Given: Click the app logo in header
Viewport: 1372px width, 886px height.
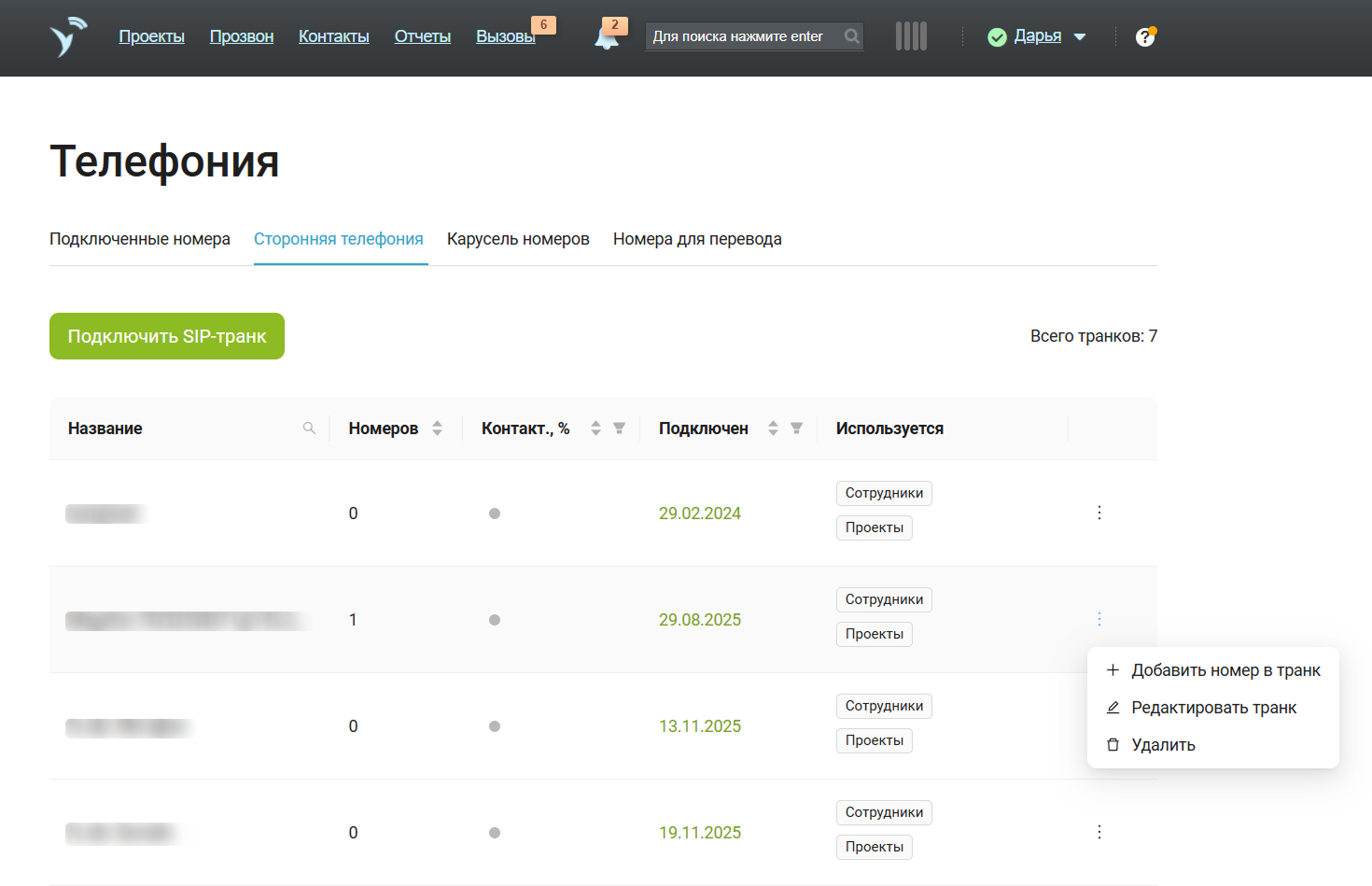Looking at the screenshot, I should point(67,37).
